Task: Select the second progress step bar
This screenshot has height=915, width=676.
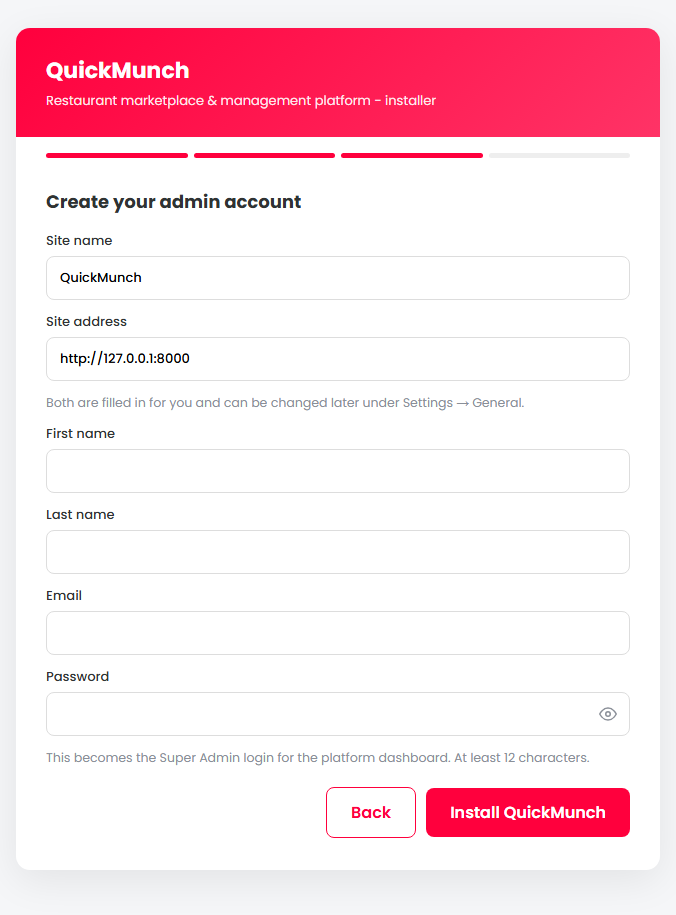Action: (264, 155)
